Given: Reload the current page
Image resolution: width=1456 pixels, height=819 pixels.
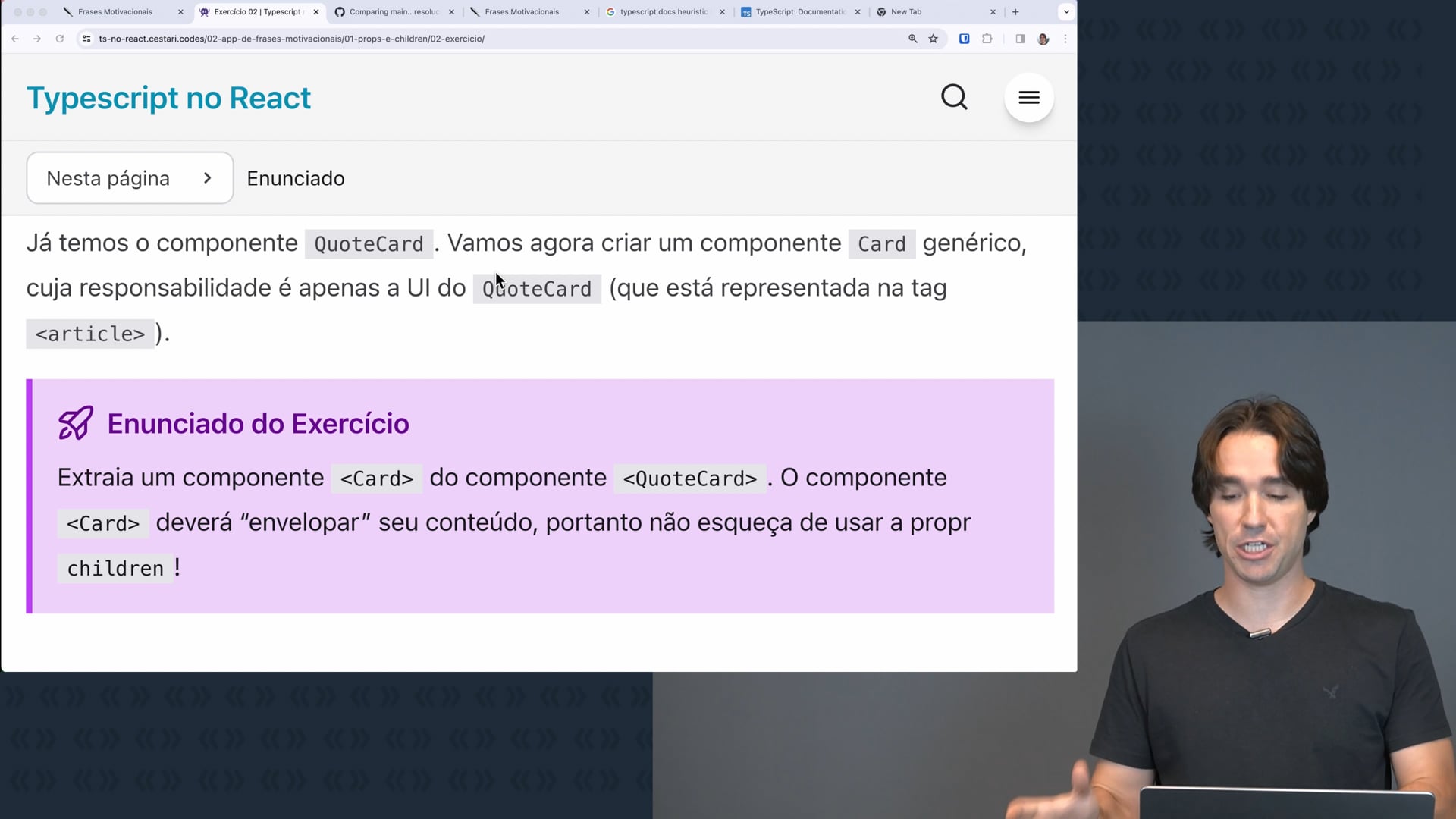Looking at the screenshot, I should pos(60,39).
